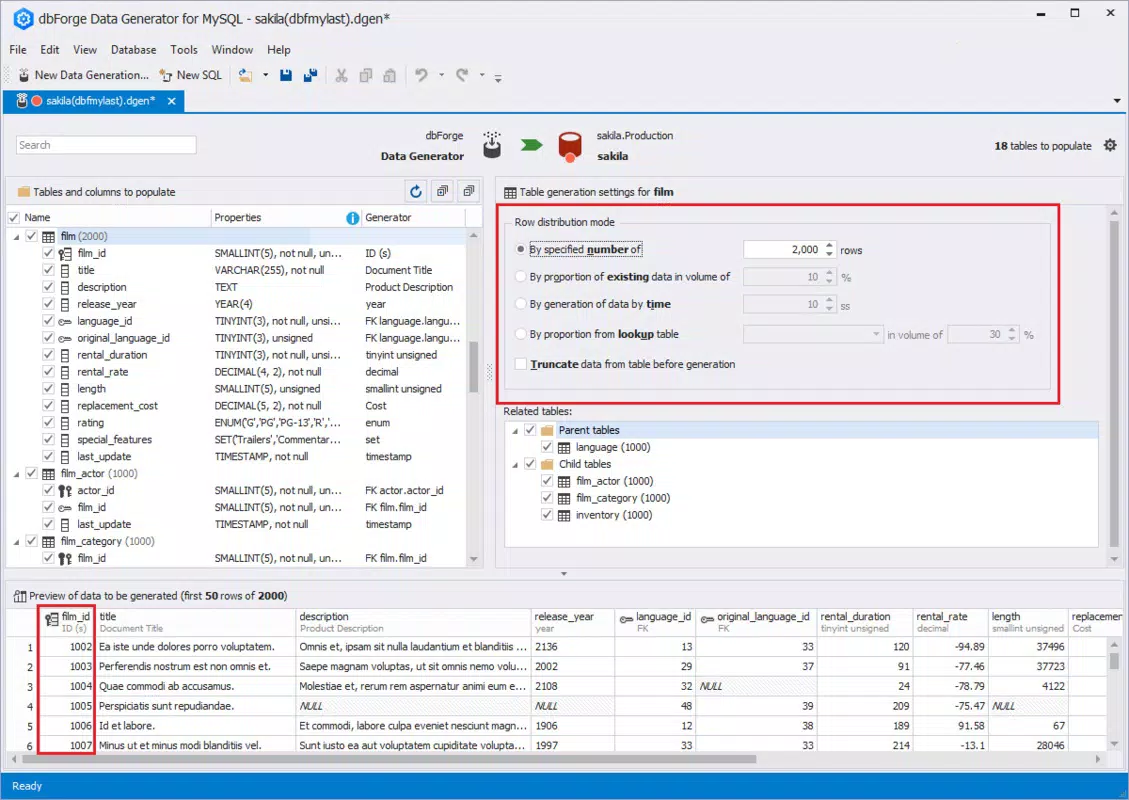The width and height of the screenshot is (1129, 800).
Task: Open the dropdown arrow beside Open icon
Action: click(265, 75)
